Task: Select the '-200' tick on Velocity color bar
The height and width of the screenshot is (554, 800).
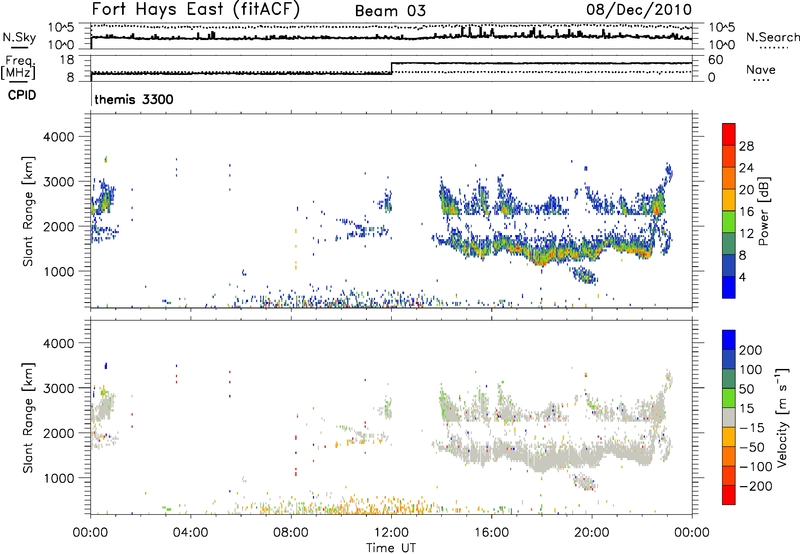Action: (x=754, y=486)
